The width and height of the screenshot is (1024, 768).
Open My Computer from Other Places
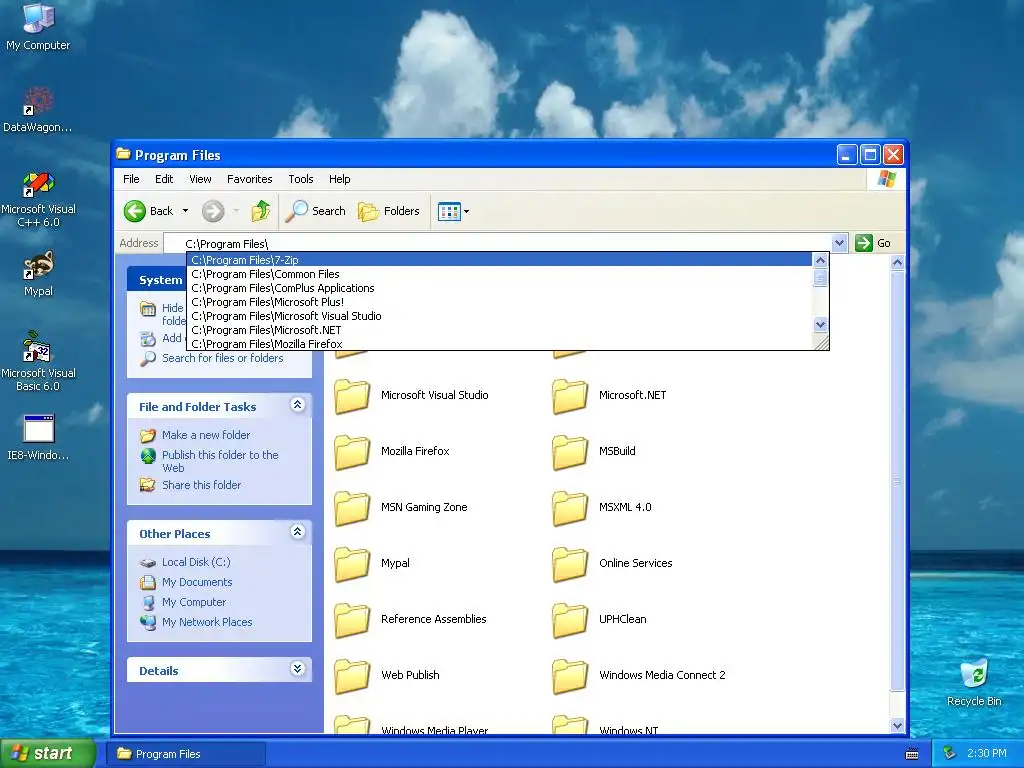[x=194, y=602]
